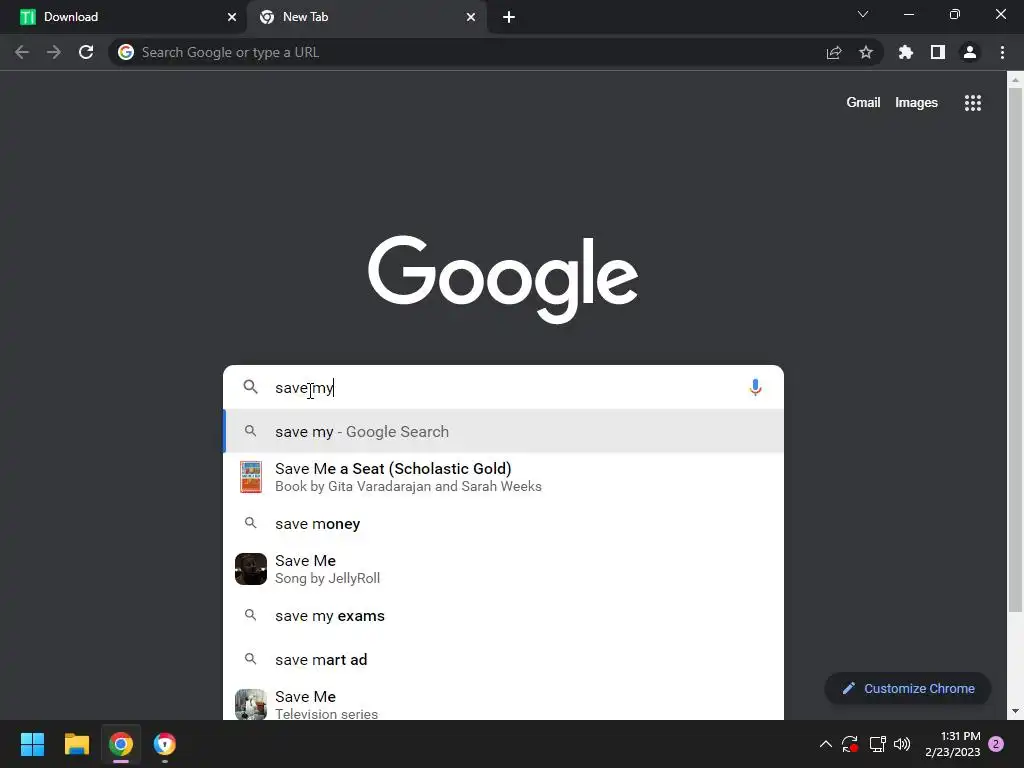Click the sync tray icon with red dot
The image size is (1024, 768).
(850, 744)
